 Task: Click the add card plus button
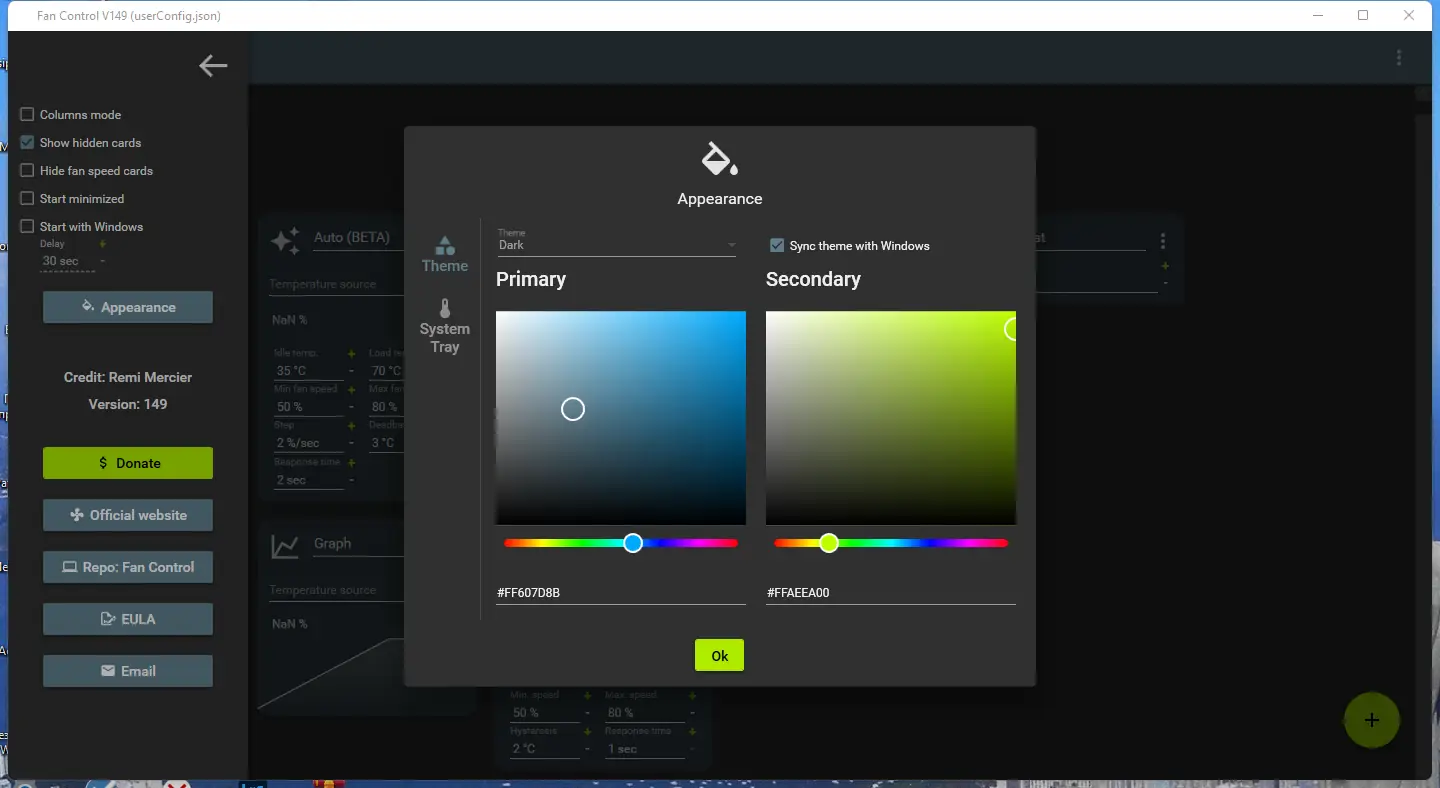[x=1372, y=720]
